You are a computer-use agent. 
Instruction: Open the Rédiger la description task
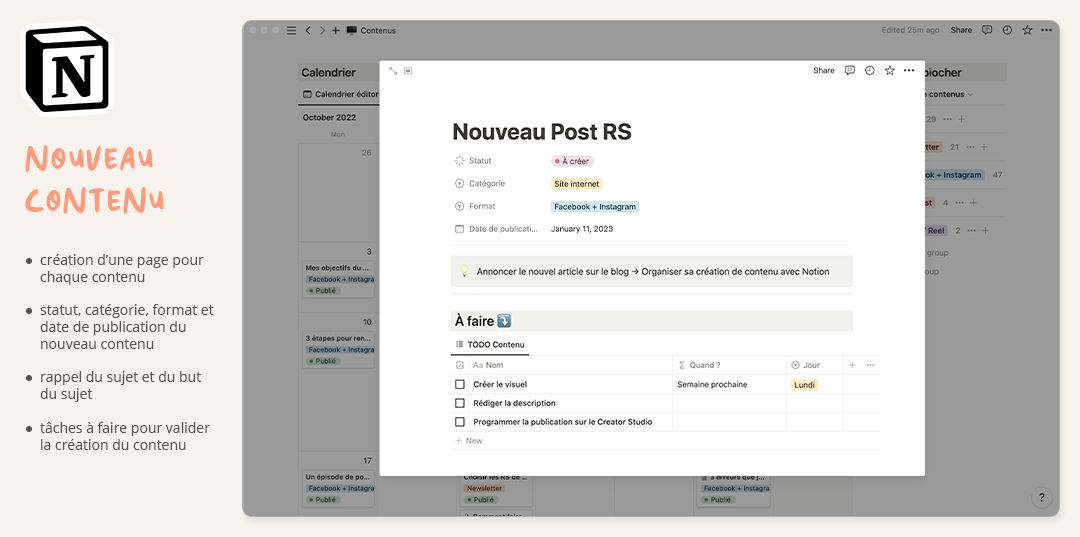[514, 403]
